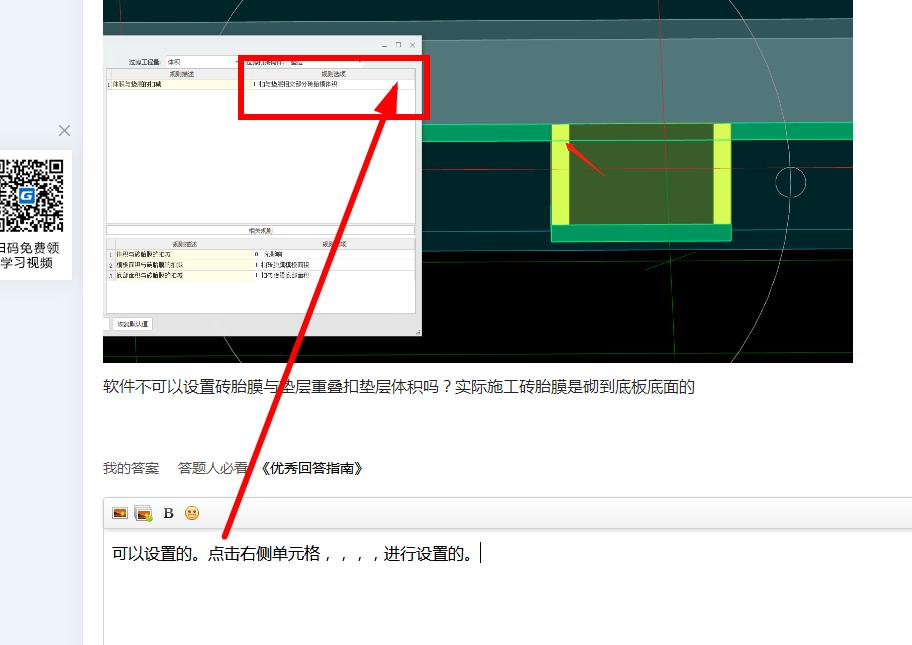Click the 我的答案 label
This screenshot has height=645, width=912.
[131, 468]
